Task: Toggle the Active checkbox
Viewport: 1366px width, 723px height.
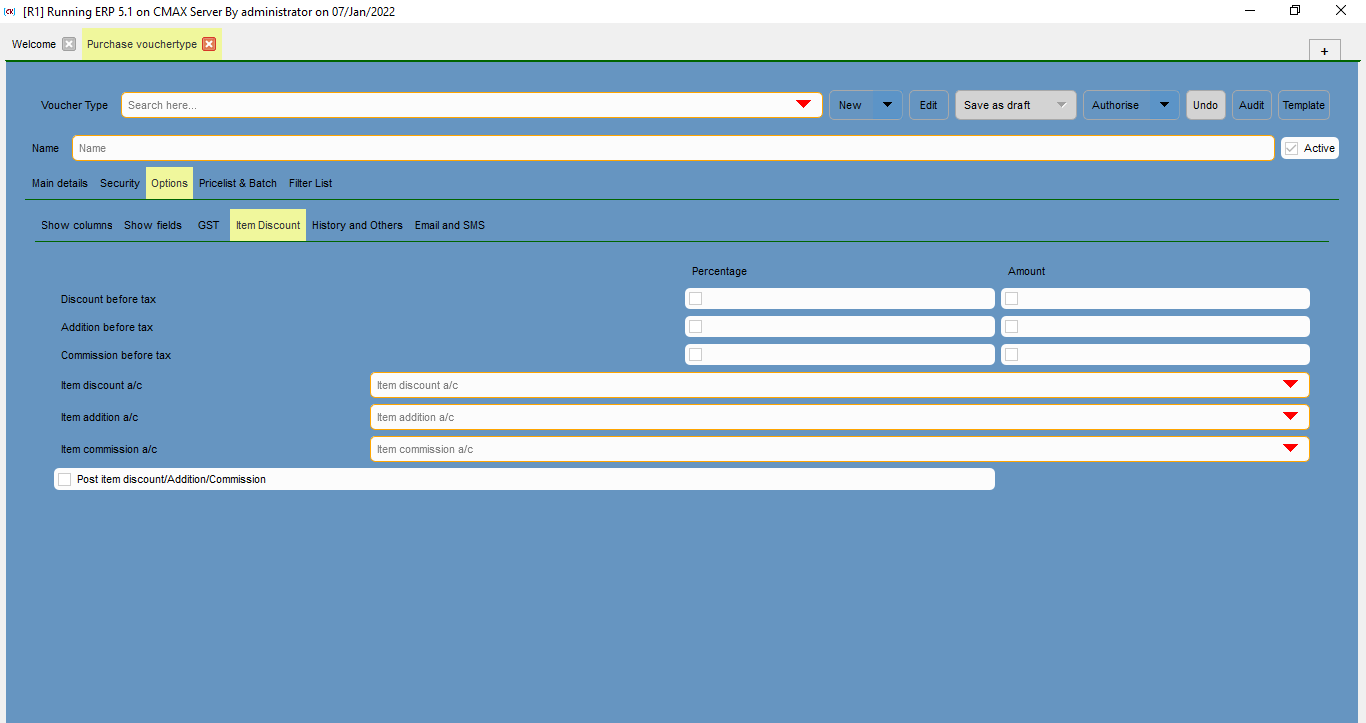Action: [x=1292, y=148]
